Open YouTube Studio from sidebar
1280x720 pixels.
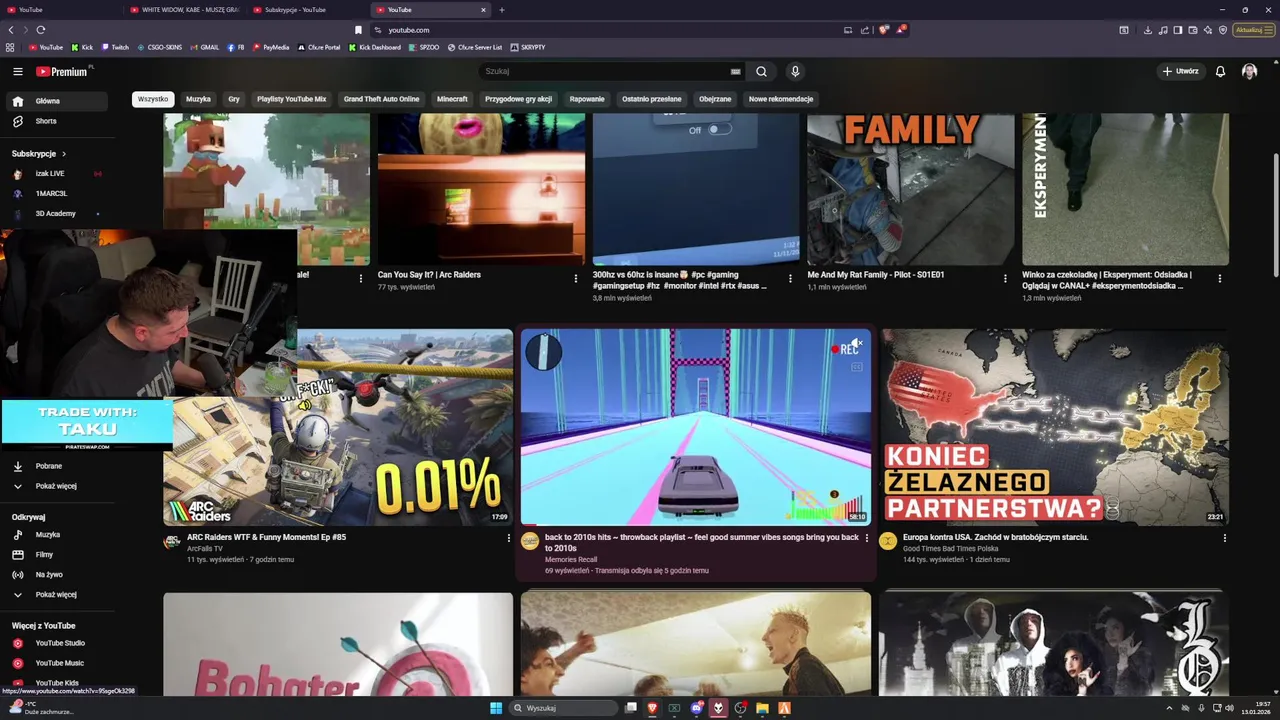[x=59, y=643]
